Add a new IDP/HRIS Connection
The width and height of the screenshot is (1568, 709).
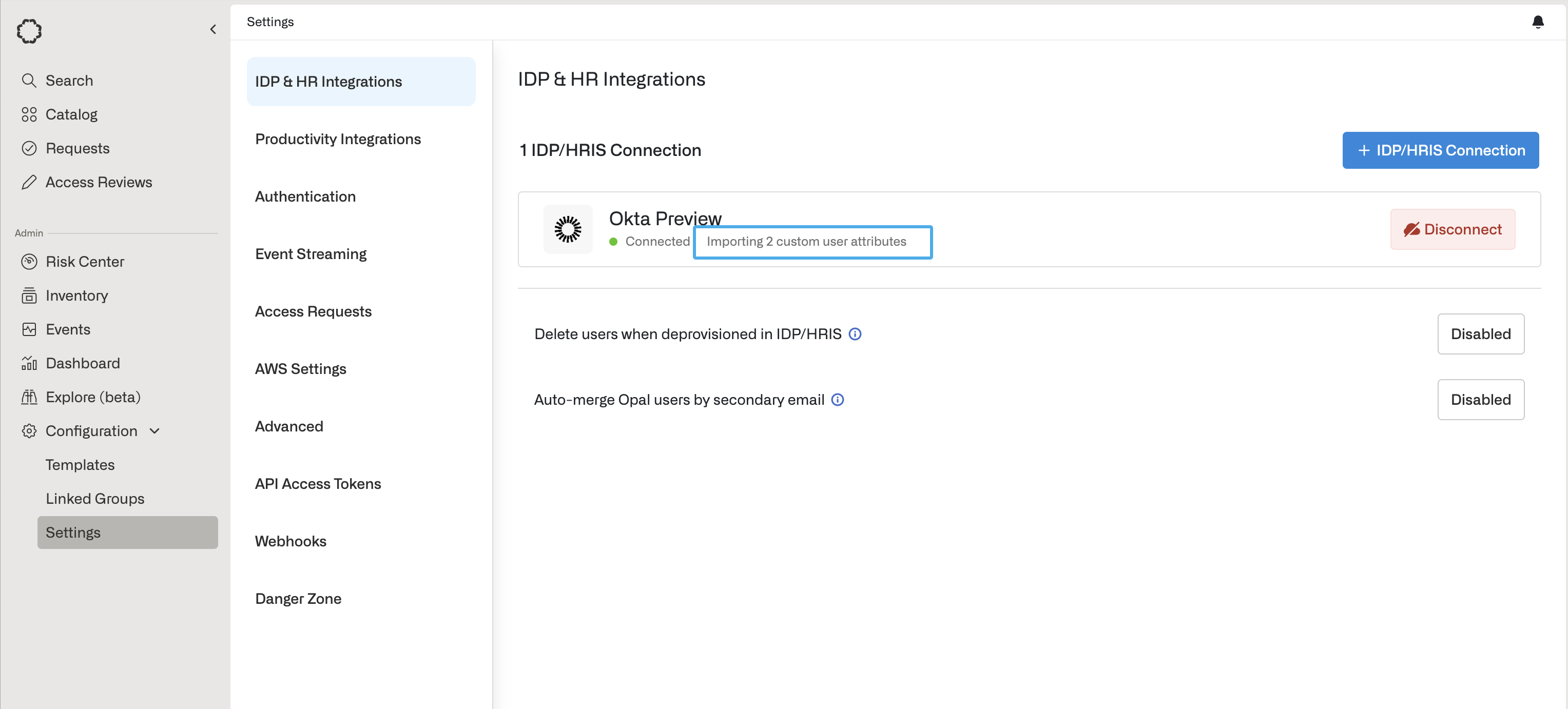point(1440,150)
